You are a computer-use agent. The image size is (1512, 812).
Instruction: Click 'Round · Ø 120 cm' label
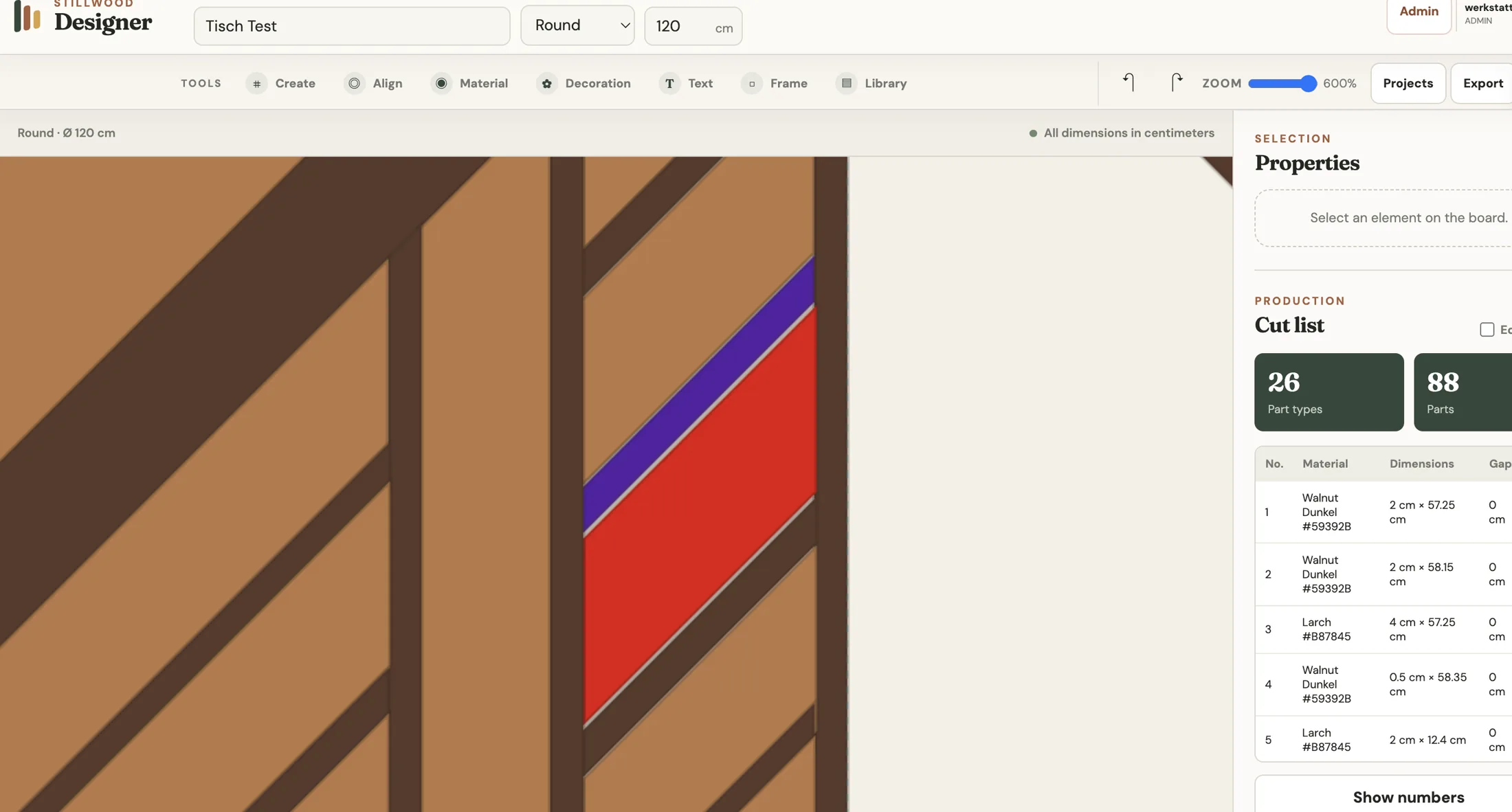[x=67, y=133]
